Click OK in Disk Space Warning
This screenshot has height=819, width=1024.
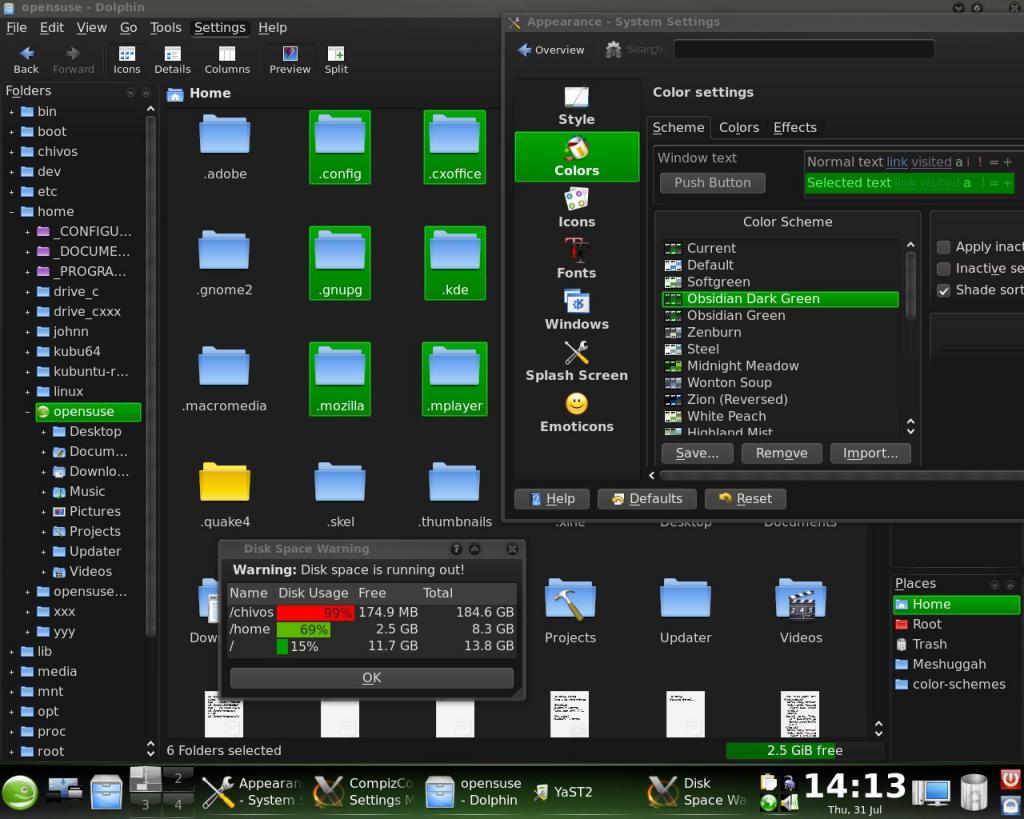pos(372,678)
